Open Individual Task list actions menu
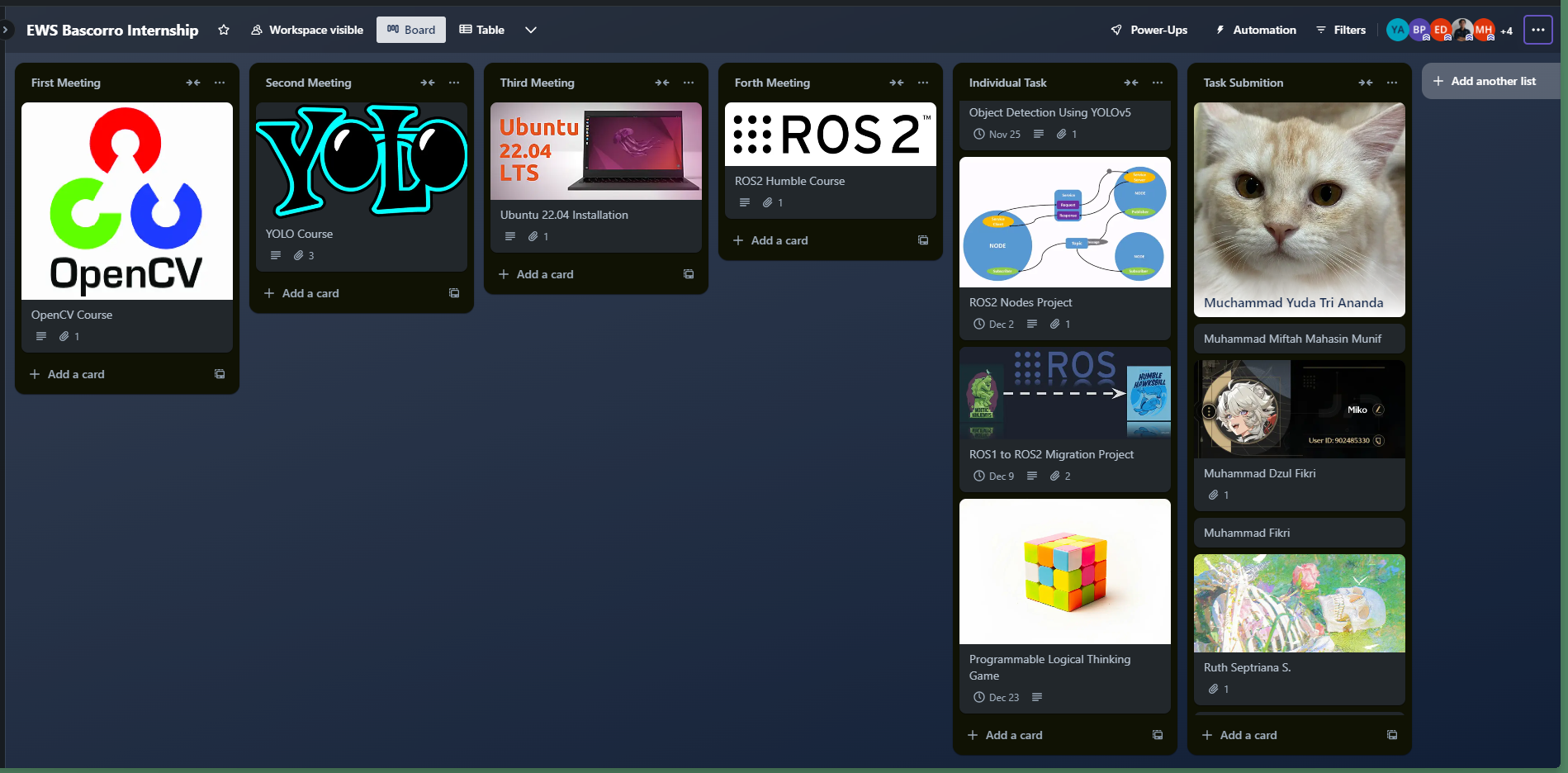 click(1158, 83)
